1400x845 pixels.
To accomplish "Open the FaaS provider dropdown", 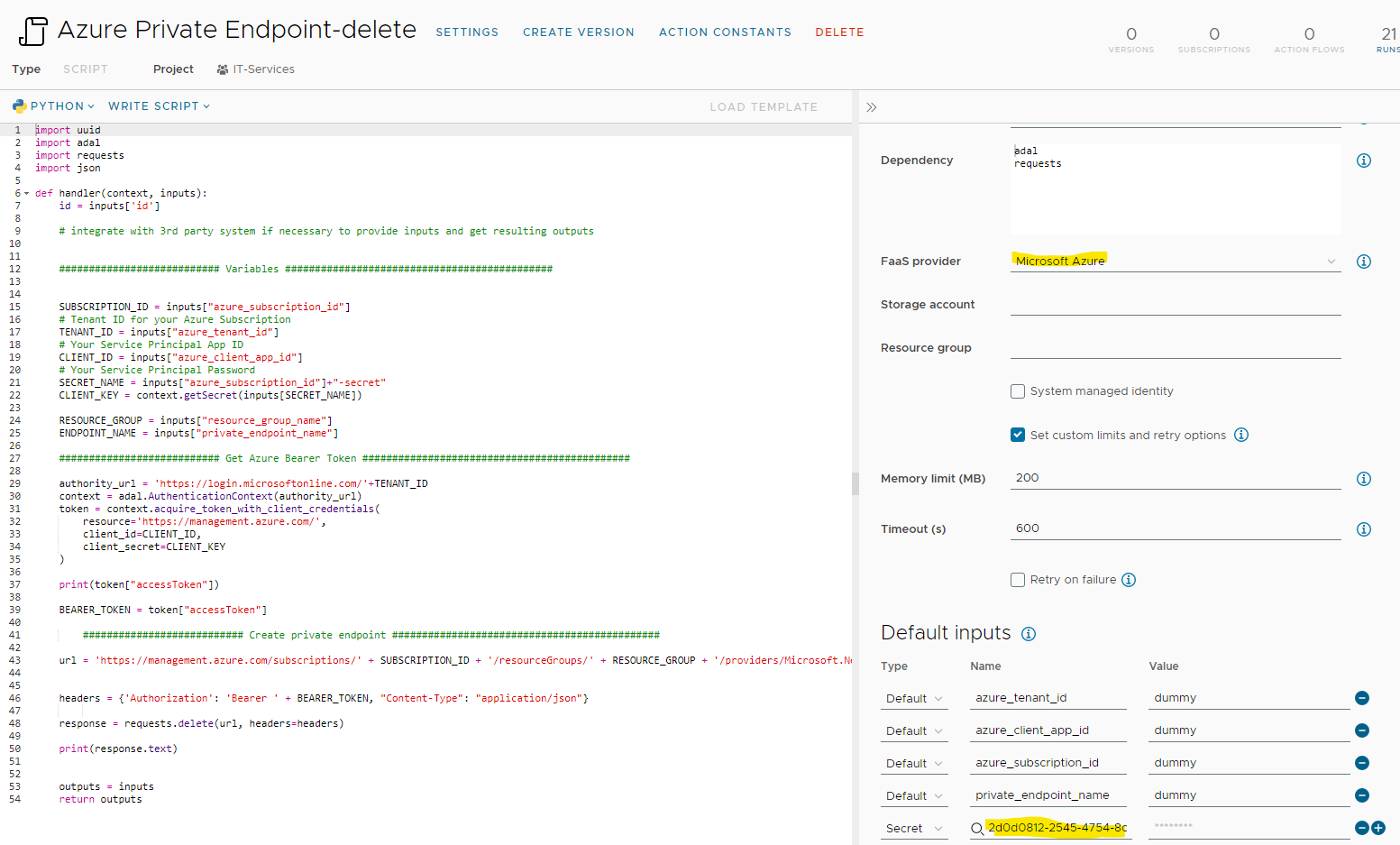I will tap(1176, 262).
